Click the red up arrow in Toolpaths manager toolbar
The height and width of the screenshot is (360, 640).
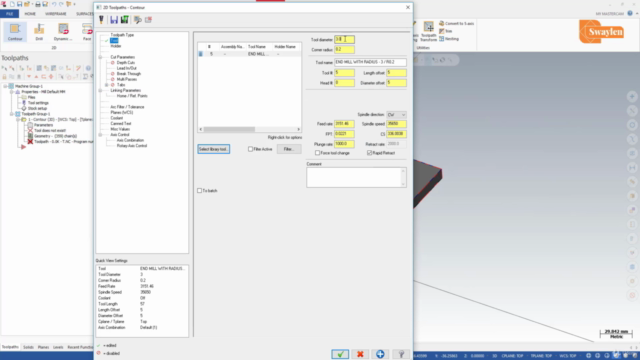pyautogui.click(x=36, y=76)
